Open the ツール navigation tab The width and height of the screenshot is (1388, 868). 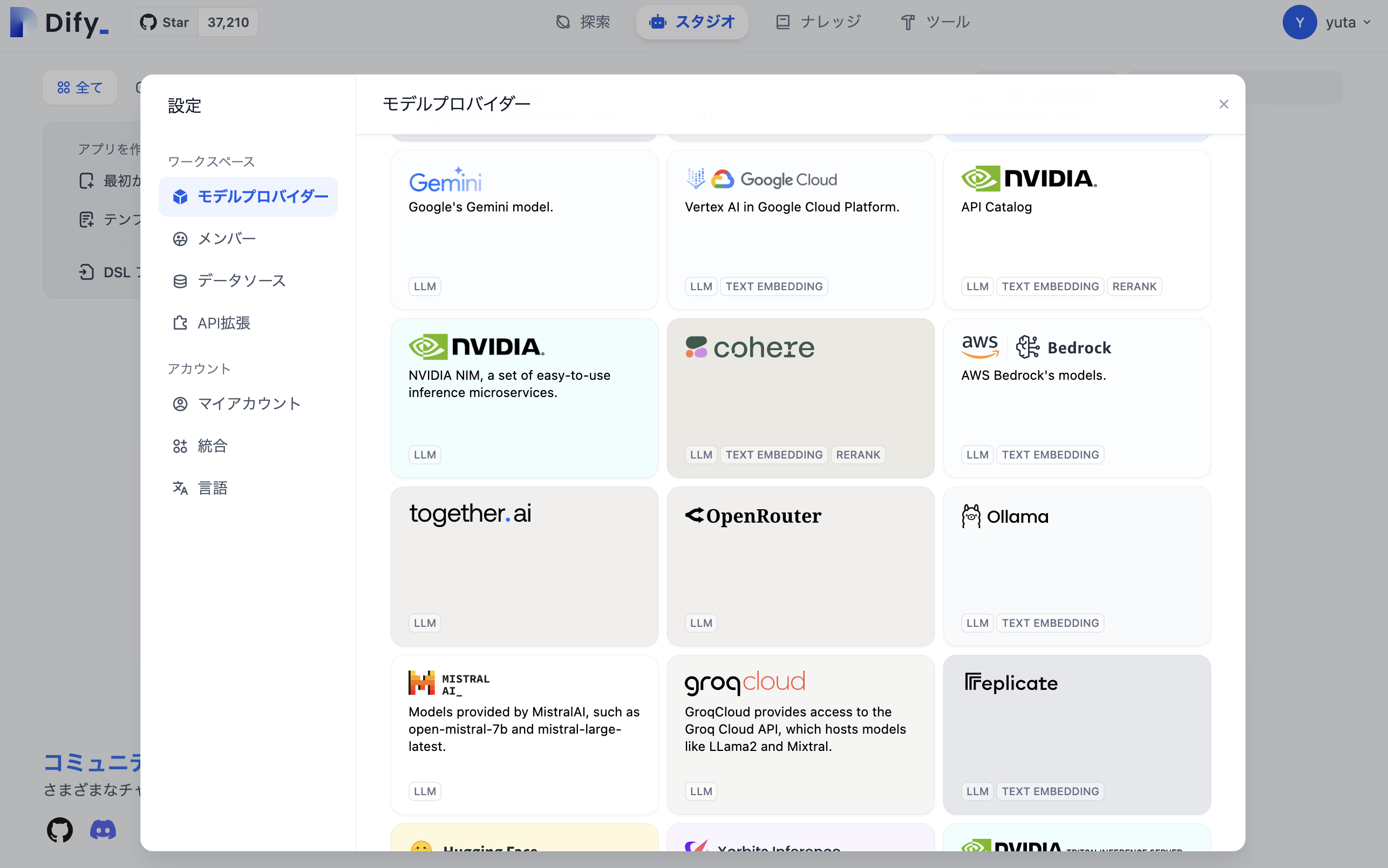935,23
